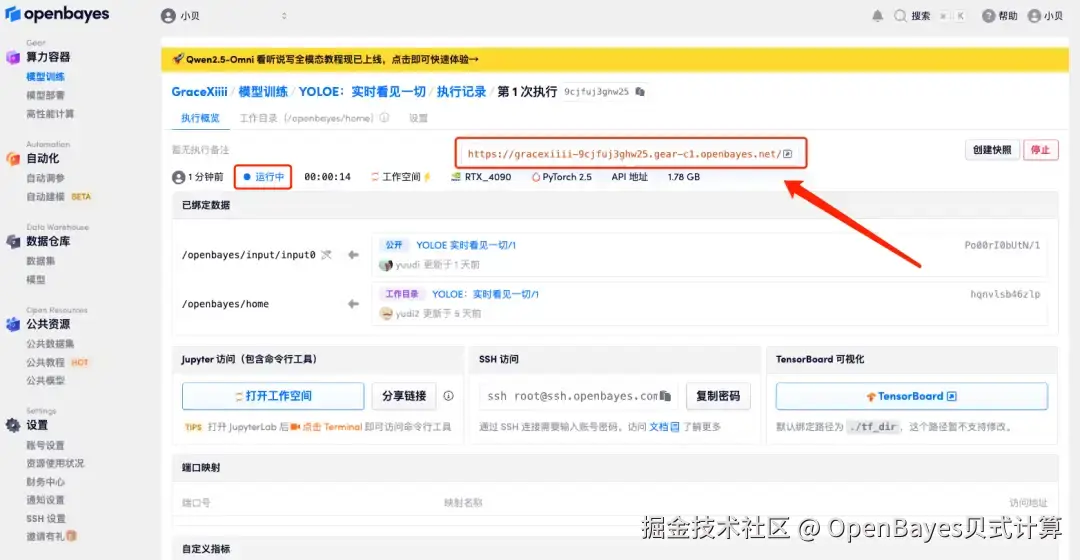Show info icon beside 分享链接
Viewport: 1080px width, 560px height.
[x=448, y=396]
